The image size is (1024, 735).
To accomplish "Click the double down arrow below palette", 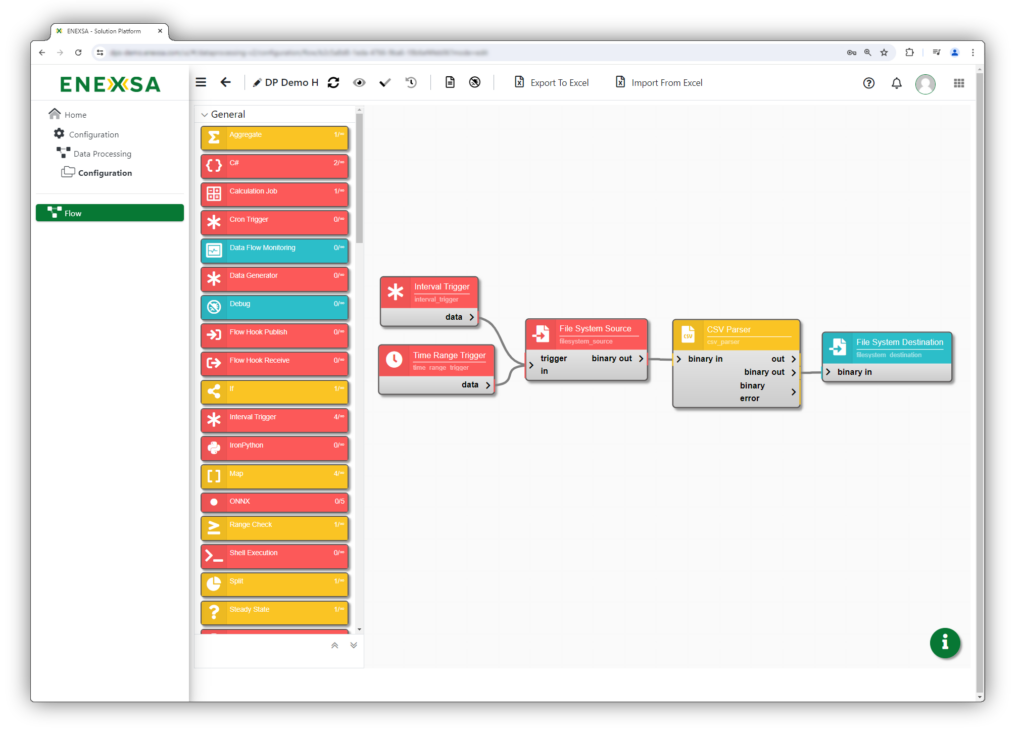I will [353, 646].
